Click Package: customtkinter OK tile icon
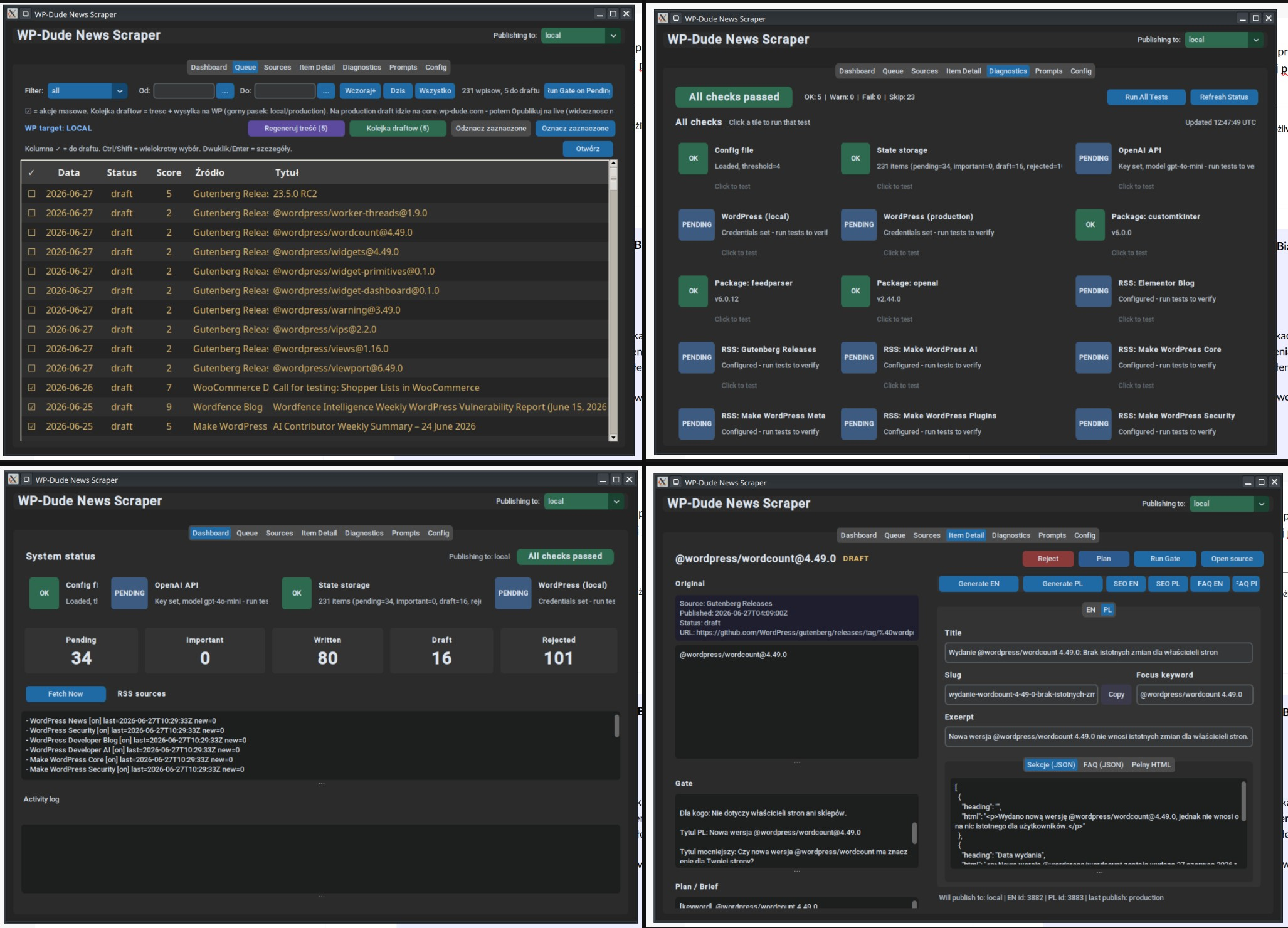 (x=1090, y=224)
